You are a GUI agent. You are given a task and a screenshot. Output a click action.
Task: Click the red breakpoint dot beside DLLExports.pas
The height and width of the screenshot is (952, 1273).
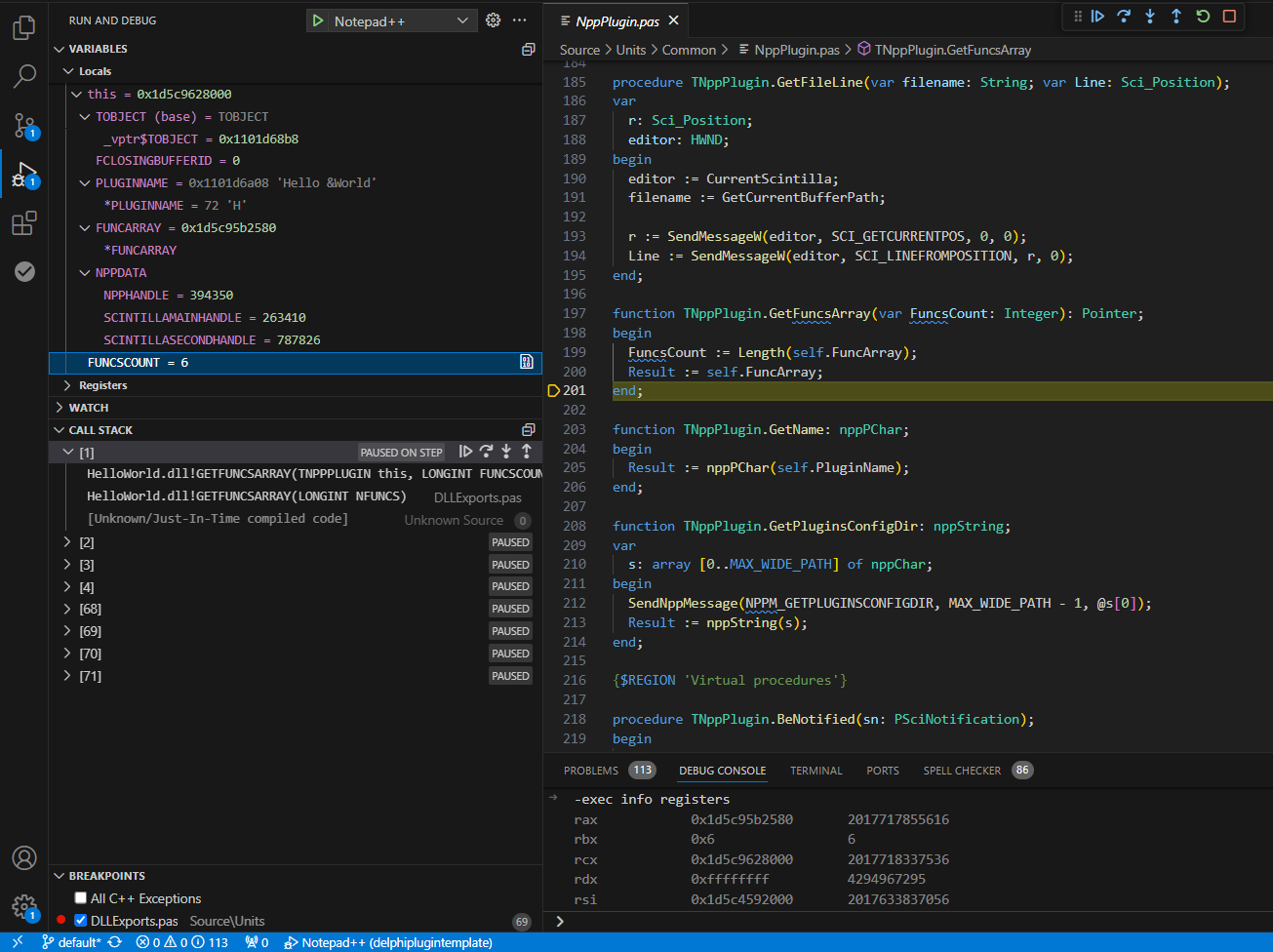(60, 920)
